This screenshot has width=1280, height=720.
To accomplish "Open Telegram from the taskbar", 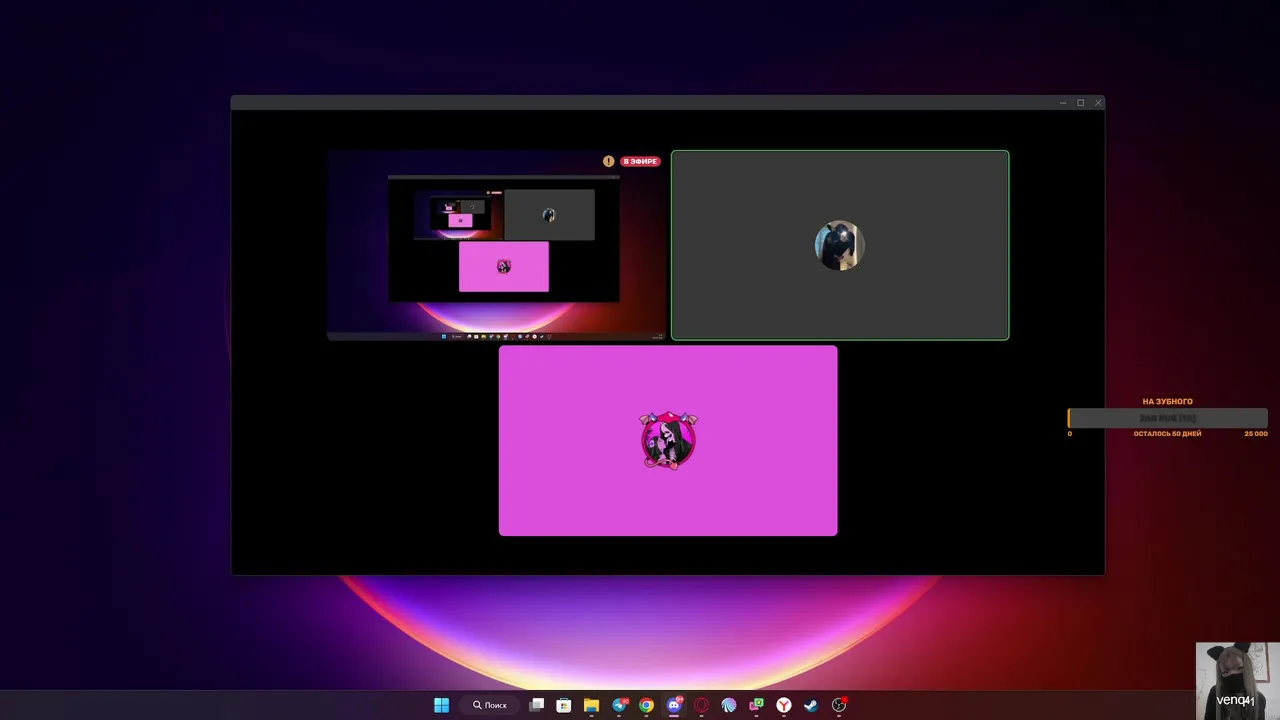I will click(x=619, y=705).
